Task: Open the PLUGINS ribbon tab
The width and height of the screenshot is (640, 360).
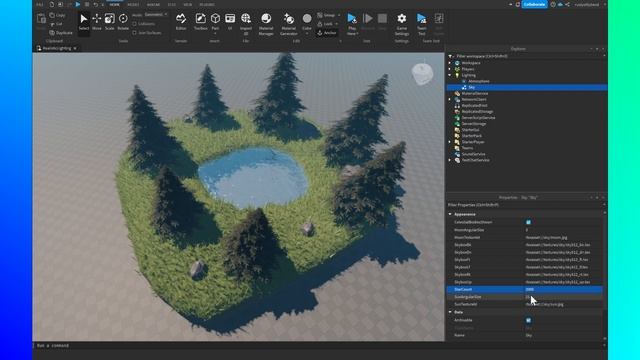Action: [207, 4]
